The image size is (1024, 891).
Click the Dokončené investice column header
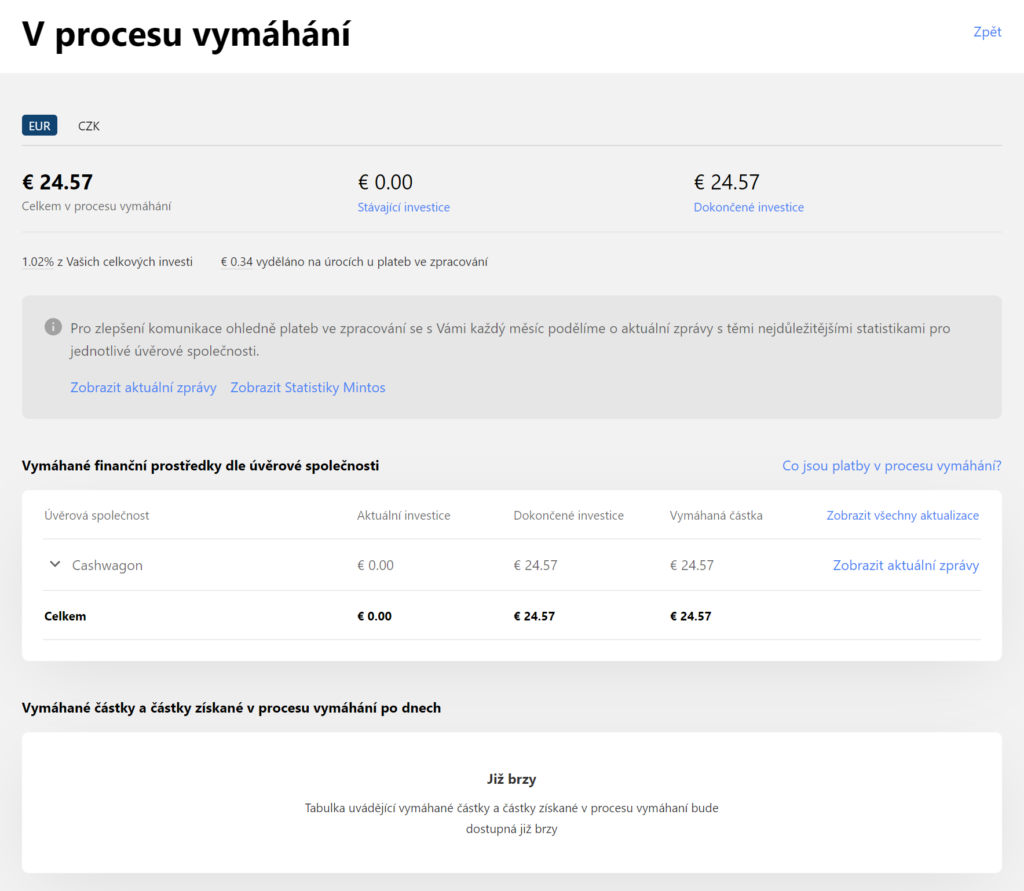pyautogui.click(x=568, y=515)
